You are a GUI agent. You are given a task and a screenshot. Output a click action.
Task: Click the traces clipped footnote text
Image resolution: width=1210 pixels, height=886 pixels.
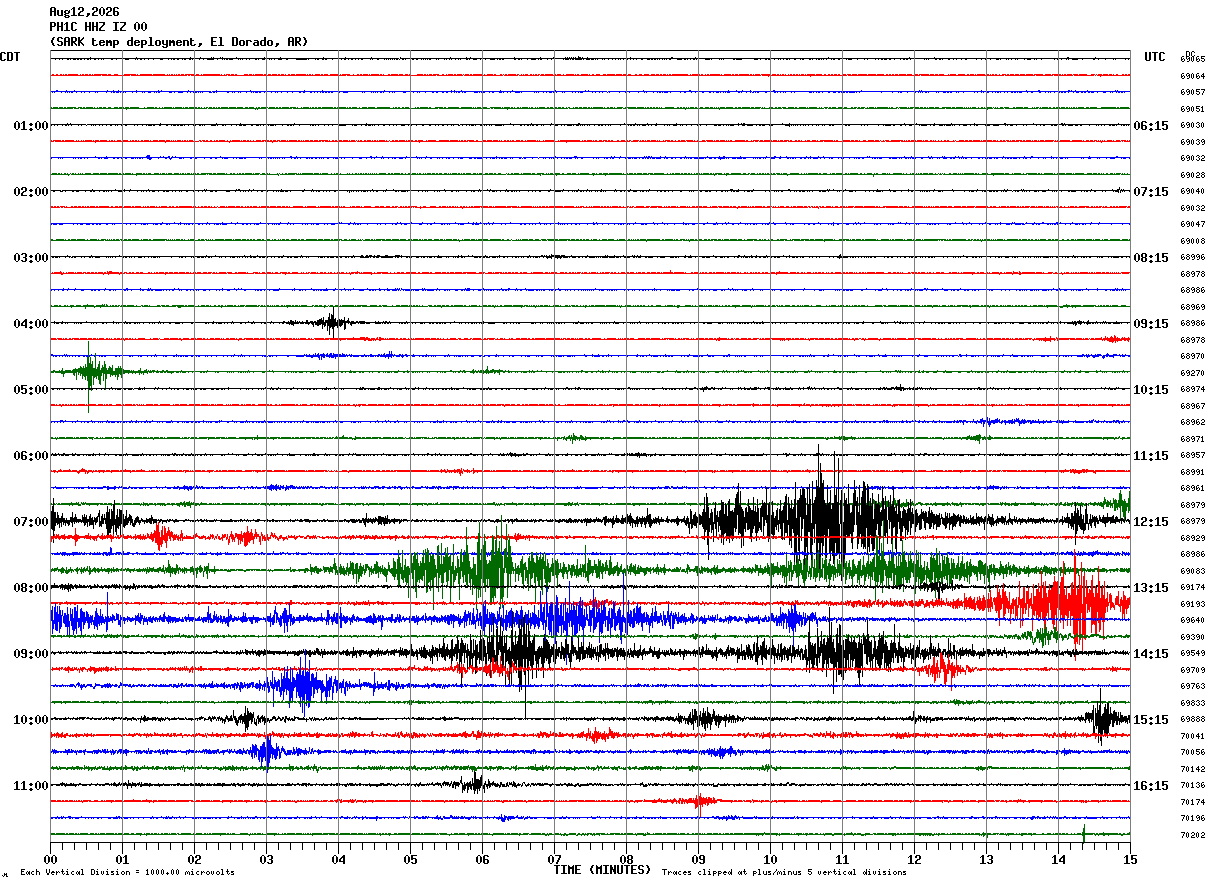(784, 873)
